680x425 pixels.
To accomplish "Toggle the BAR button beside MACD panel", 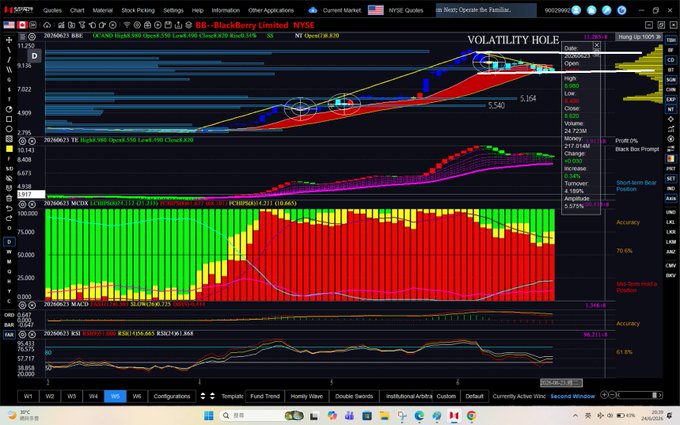I will 9,325.
